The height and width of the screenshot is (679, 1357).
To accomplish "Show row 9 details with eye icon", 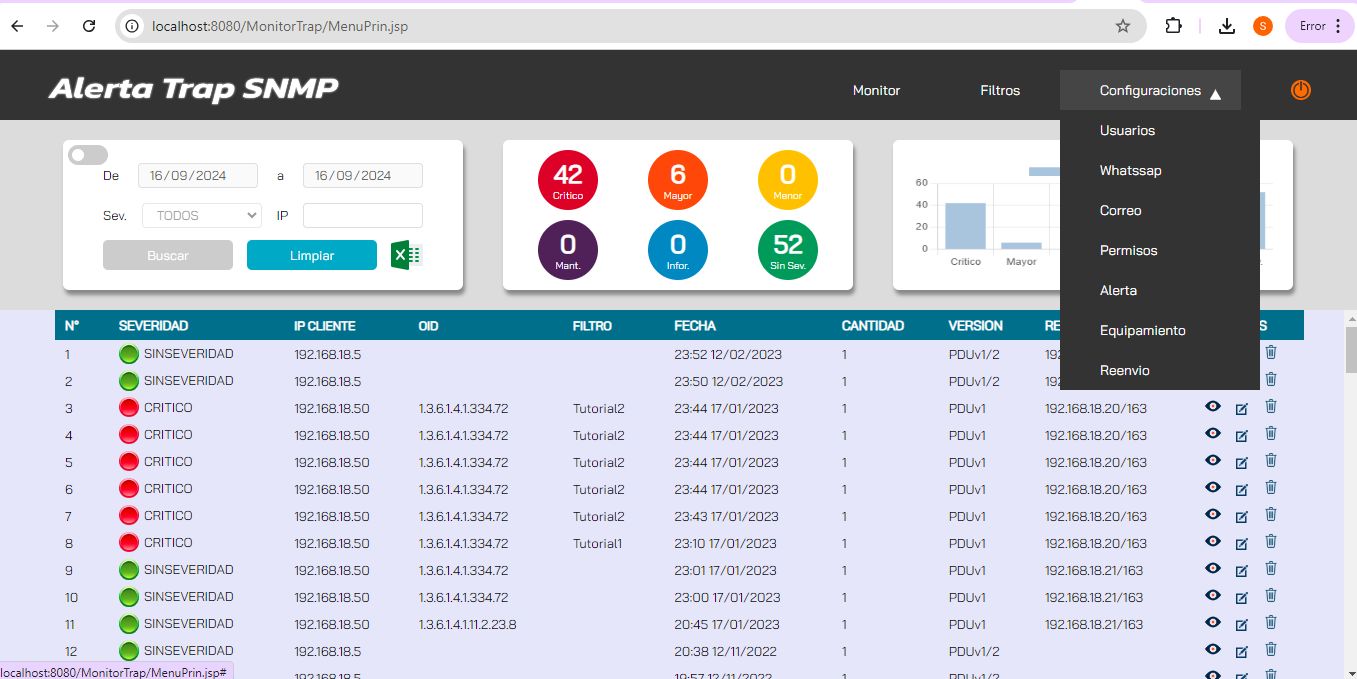I will tap(1213, 568).
